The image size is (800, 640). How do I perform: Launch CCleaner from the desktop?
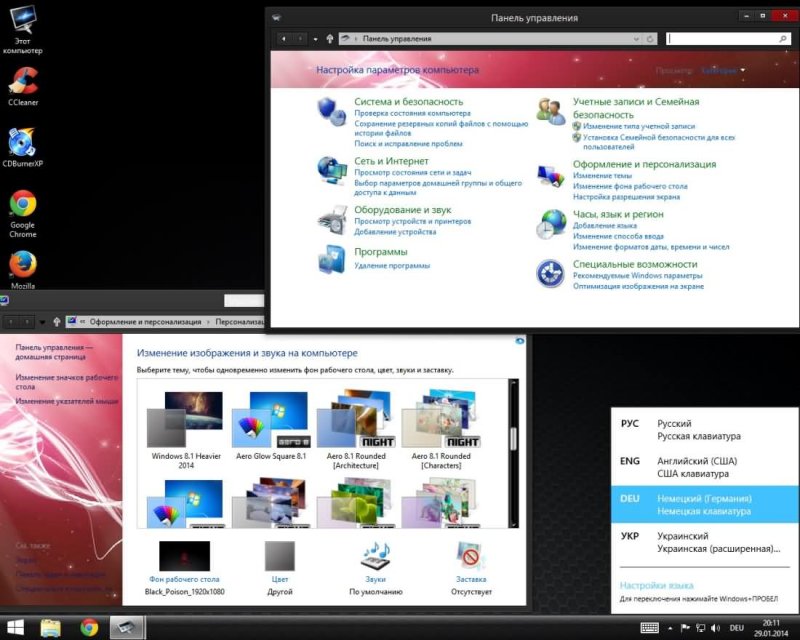[x=23, y=86]
